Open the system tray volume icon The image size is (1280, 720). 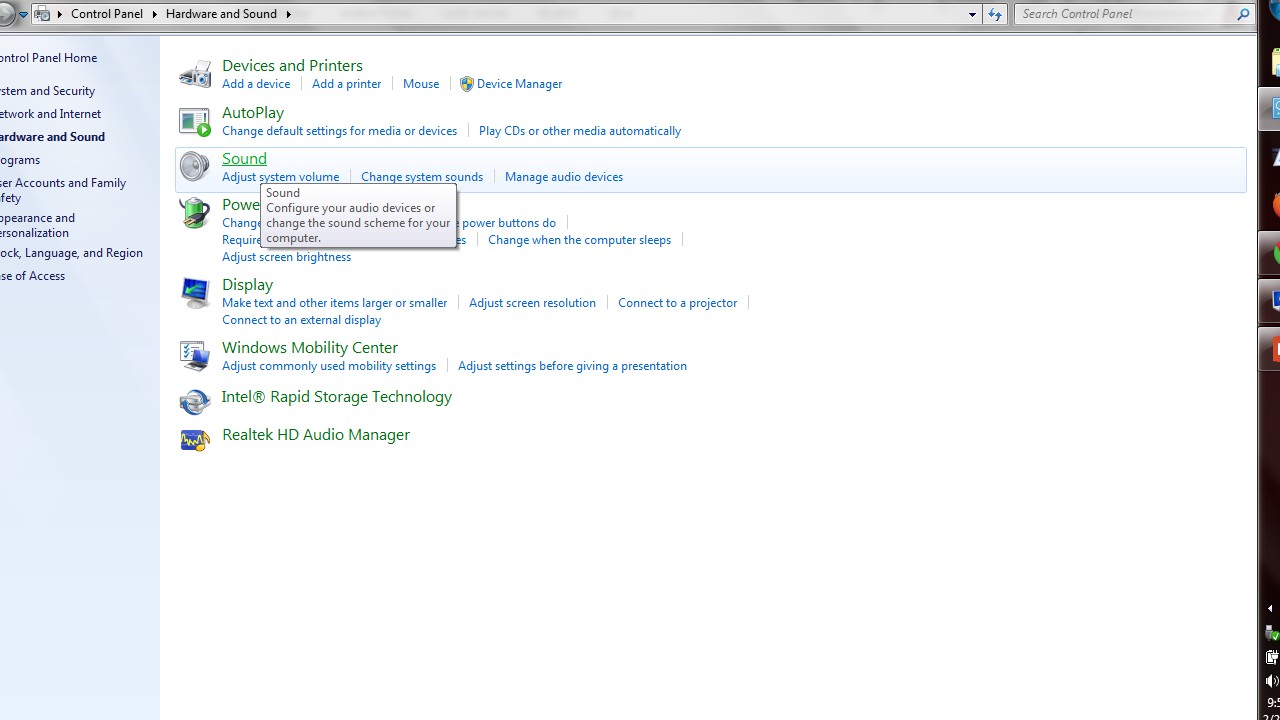click(x=1272, y=681)
